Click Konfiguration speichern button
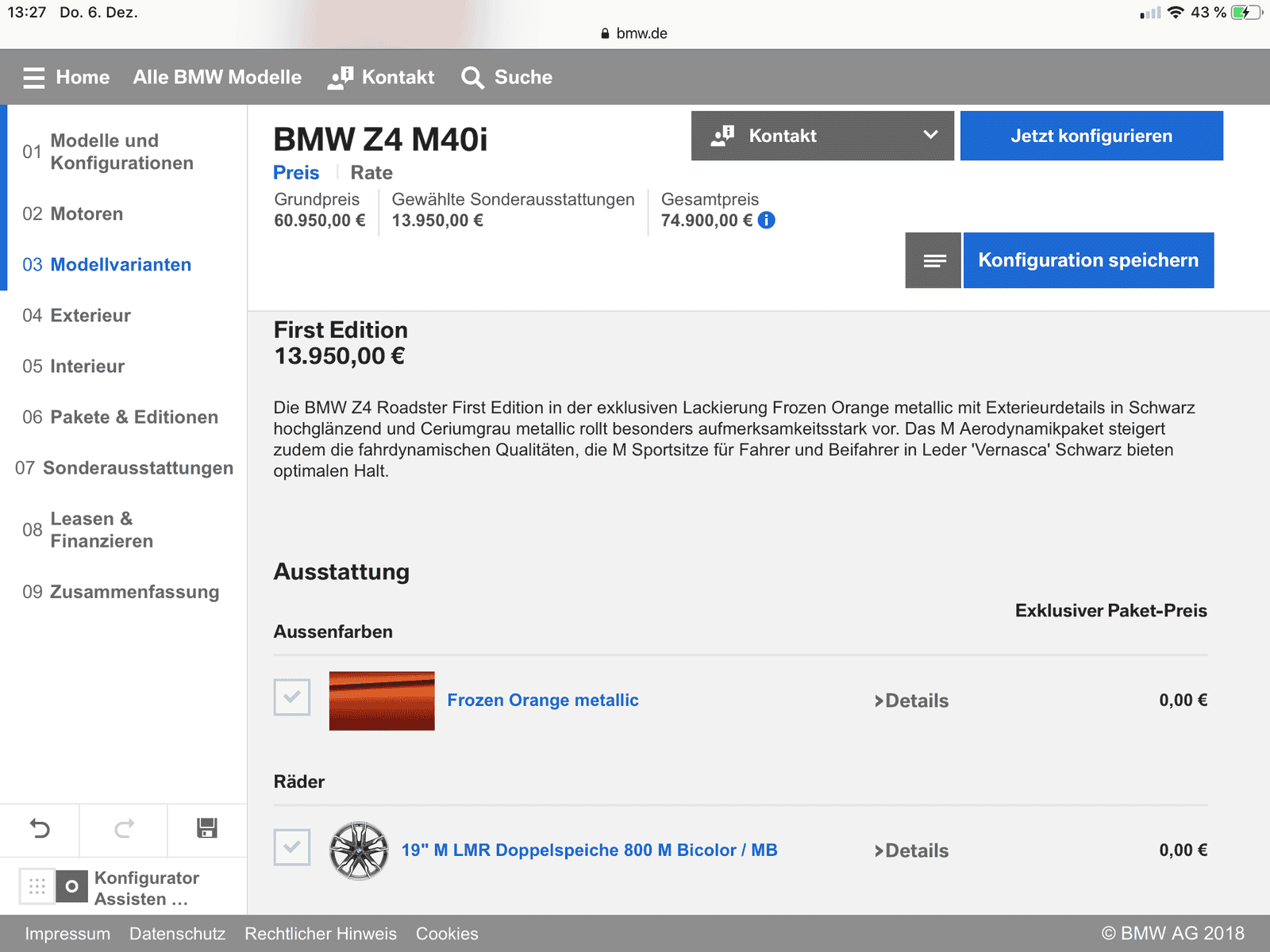This screenshot has width=1270, height=952. [x=1088, y=260]
